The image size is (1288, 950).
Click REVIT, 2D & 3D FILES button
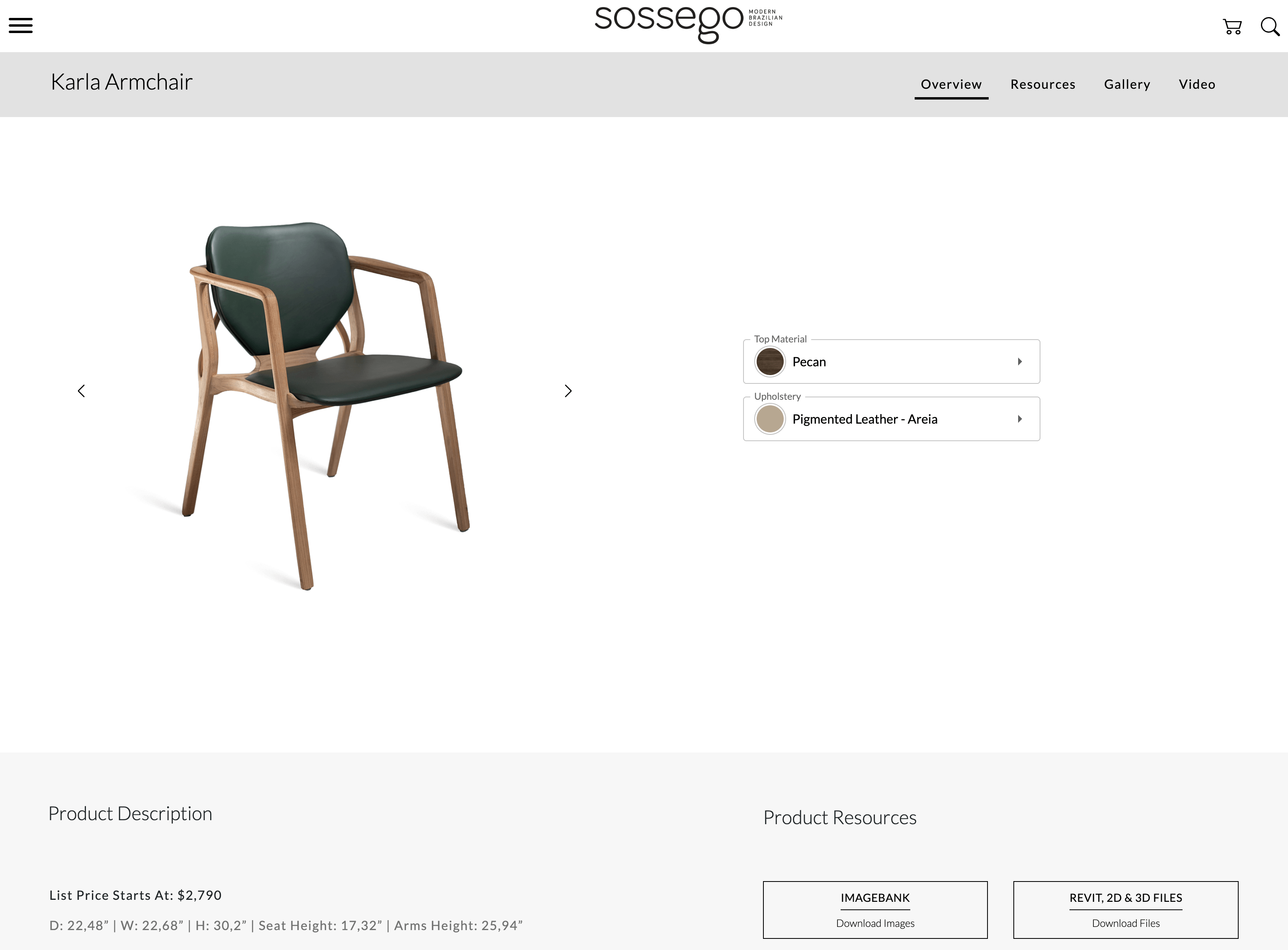click(1125, 910)
